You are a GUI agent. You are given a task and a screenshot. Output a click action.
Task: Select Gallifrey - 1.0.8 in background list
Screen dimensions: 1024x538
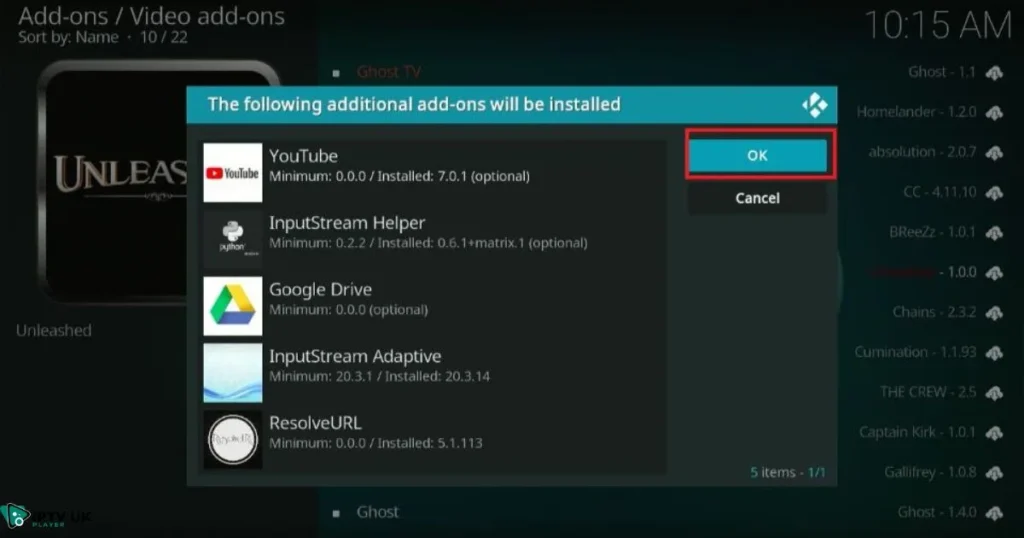click(x=930, y=472)
